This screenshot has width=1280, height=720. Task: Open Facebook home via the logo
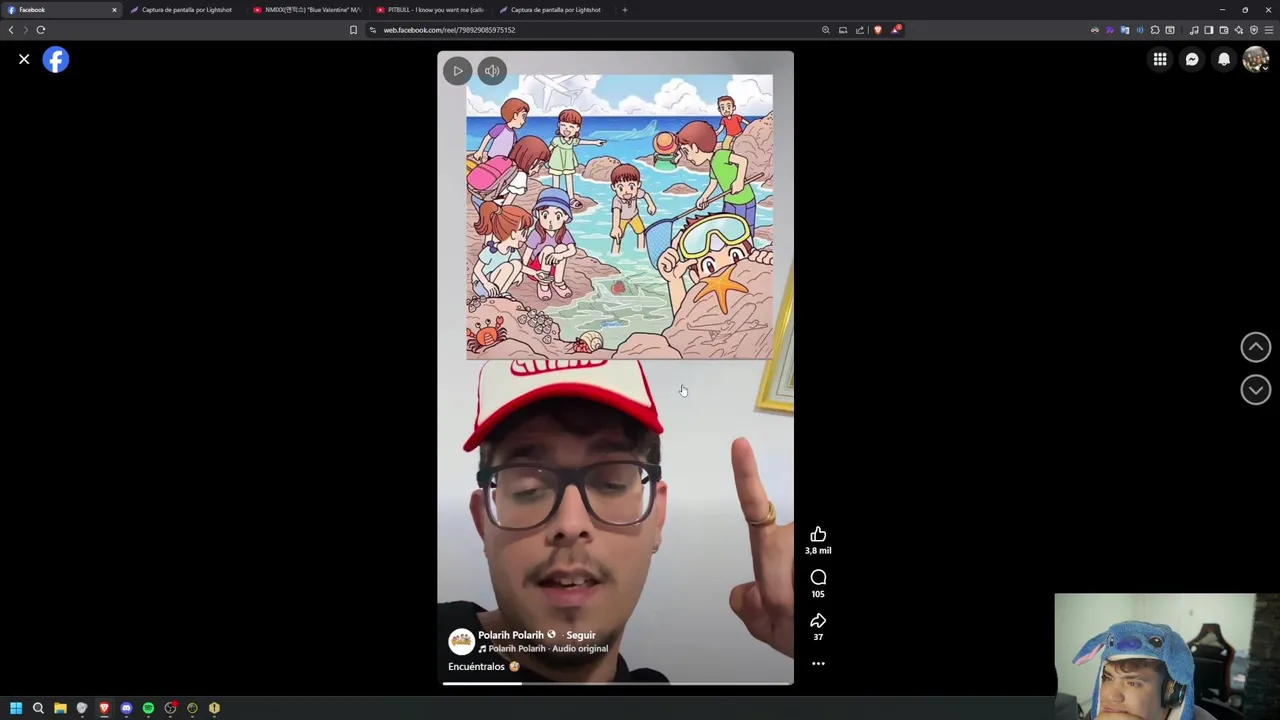coord(56,60)
